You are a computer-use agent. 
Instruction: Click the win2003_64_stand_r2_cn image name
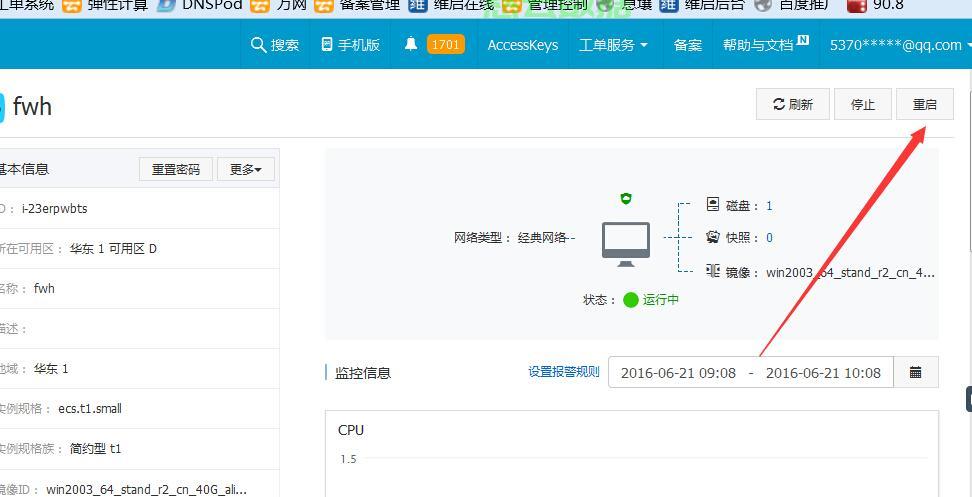pos(850,273)
